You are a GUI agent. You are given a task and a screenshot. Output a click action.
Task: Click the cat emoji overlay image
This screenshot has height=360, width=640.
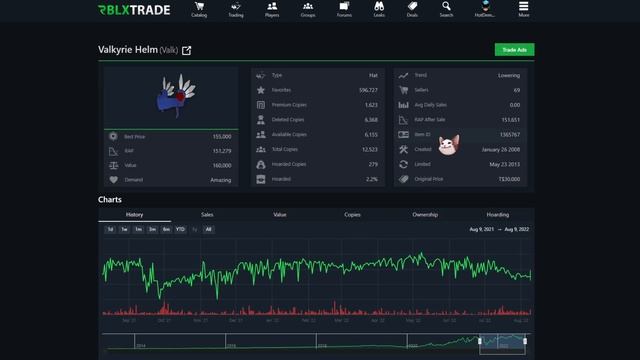449,145
